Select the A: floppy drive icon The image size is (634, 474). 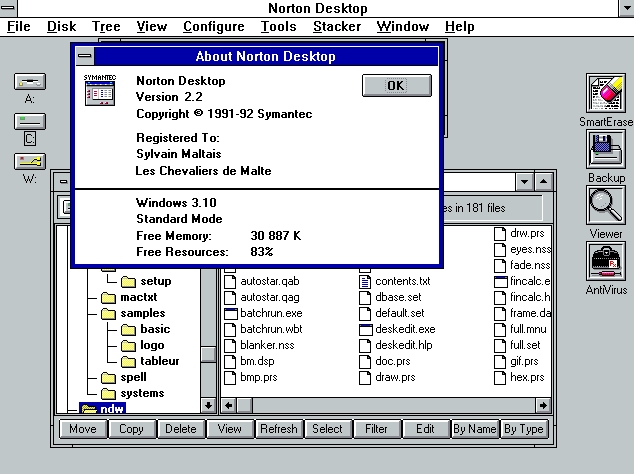point(29,82)
